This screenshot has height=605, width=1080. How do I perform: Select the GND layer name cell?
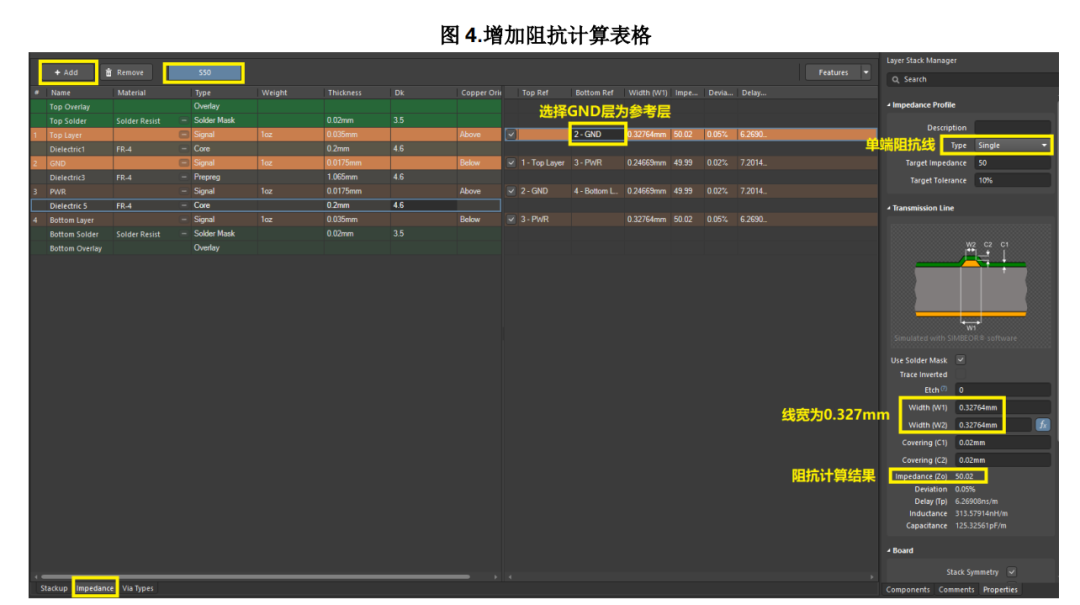pos(79,163)
